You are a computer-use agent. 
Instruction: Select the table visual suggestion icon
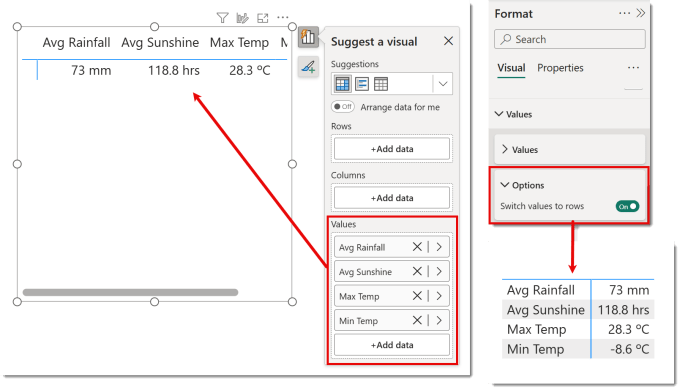pyautogui.click(x=381, y=84)
